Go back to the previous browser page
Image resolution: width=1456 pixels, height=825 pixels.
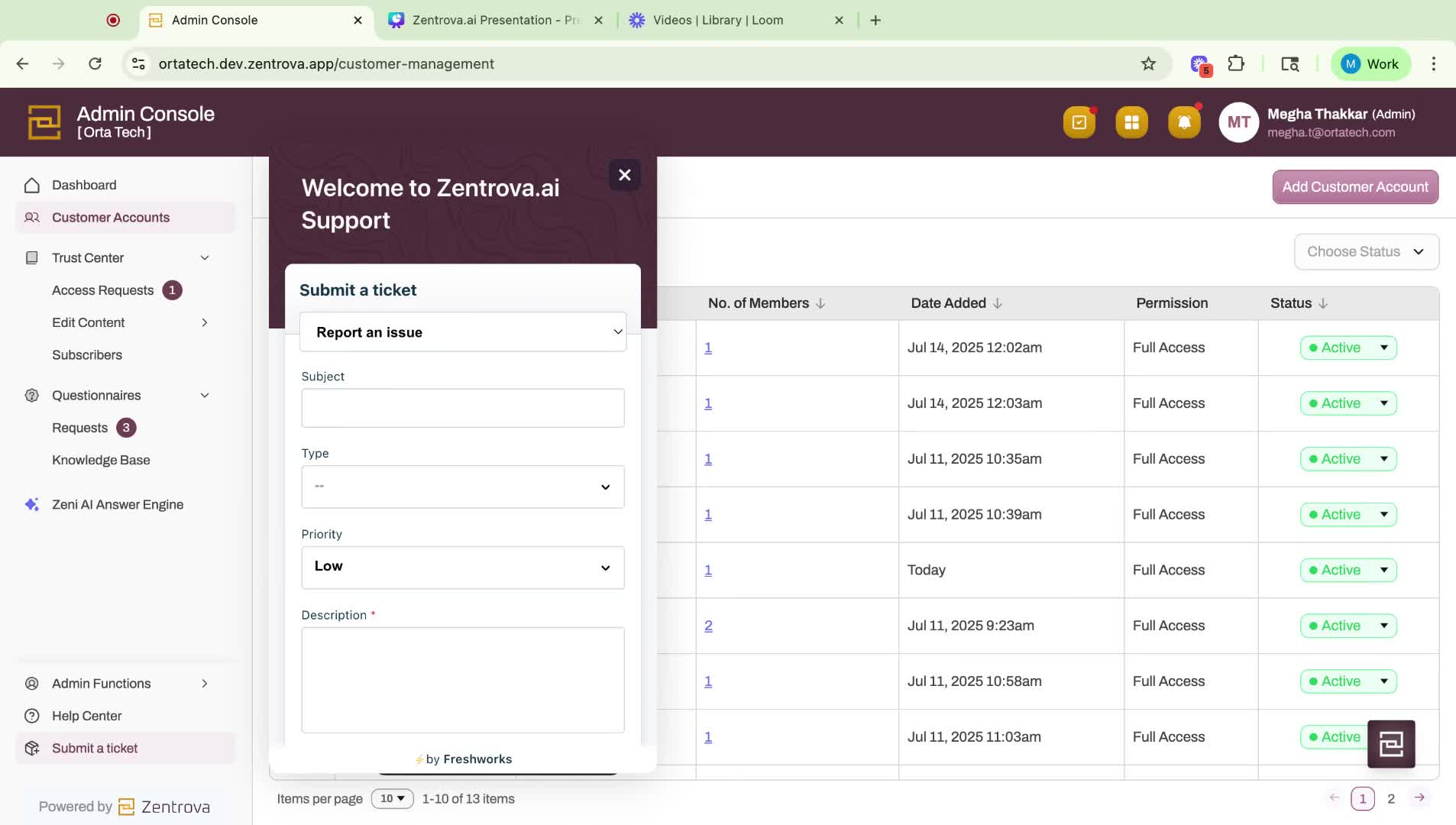22,64
